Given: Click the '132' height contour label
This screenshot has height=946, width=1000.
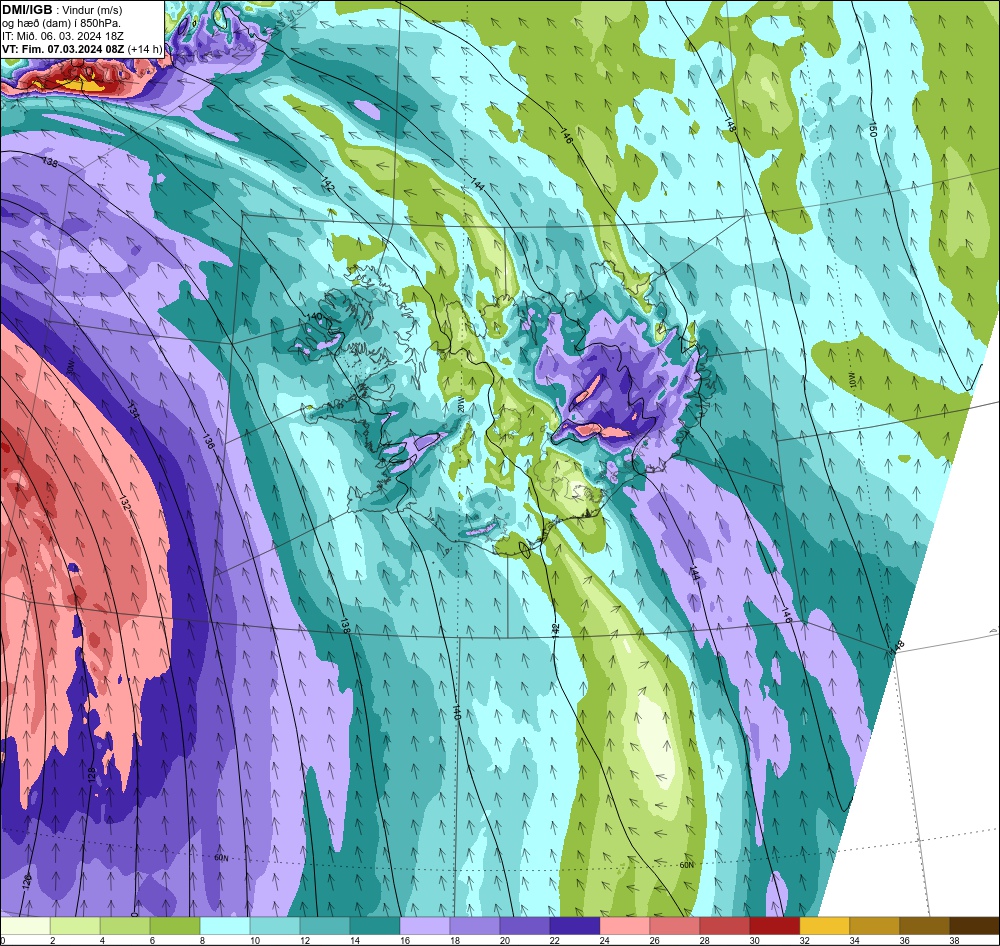Looking at the screenshot, I should click(x=124, y=503).
